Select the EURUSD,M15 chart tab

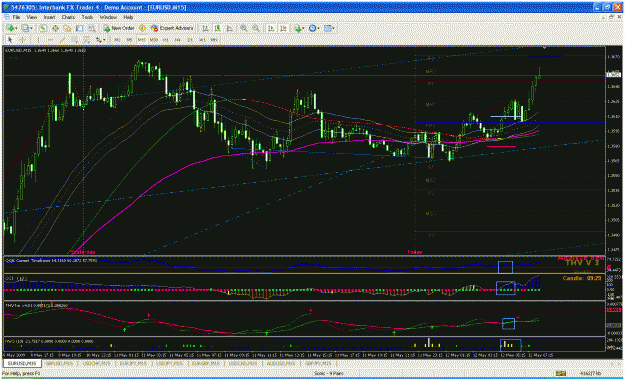pos(21,363)
